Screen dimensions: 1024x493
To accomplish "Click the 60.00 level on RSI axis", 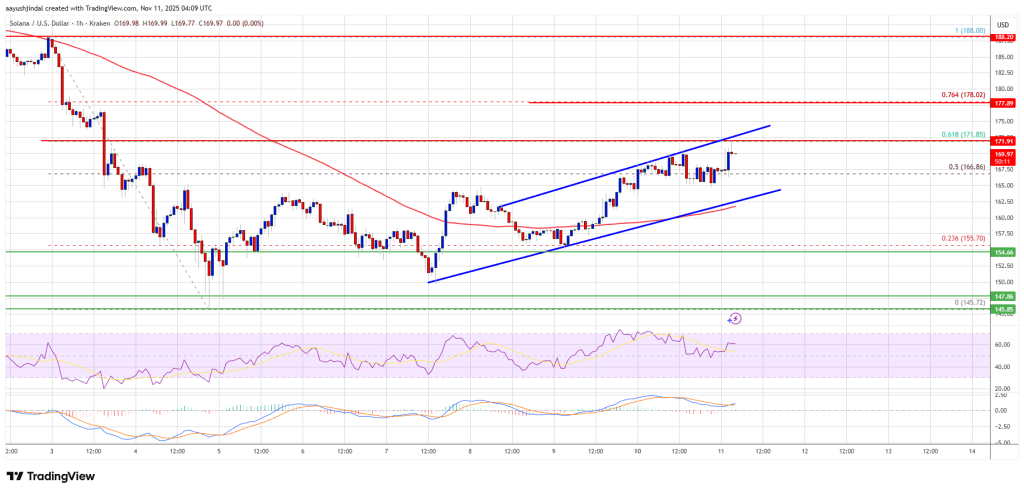I will coord(1002,344).
